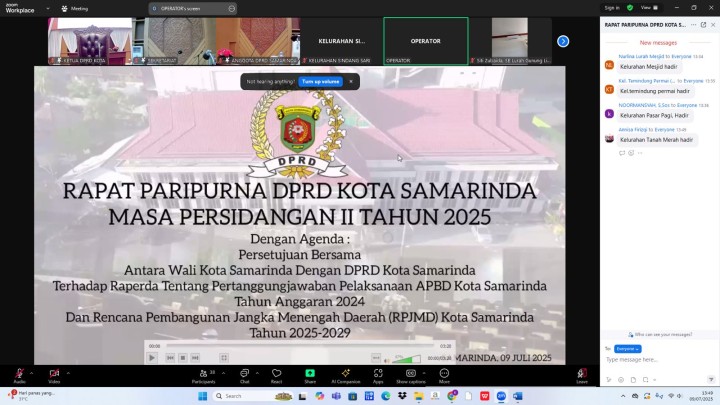Send chat message arrow button

pyautogui.click(x=711, y=380)
